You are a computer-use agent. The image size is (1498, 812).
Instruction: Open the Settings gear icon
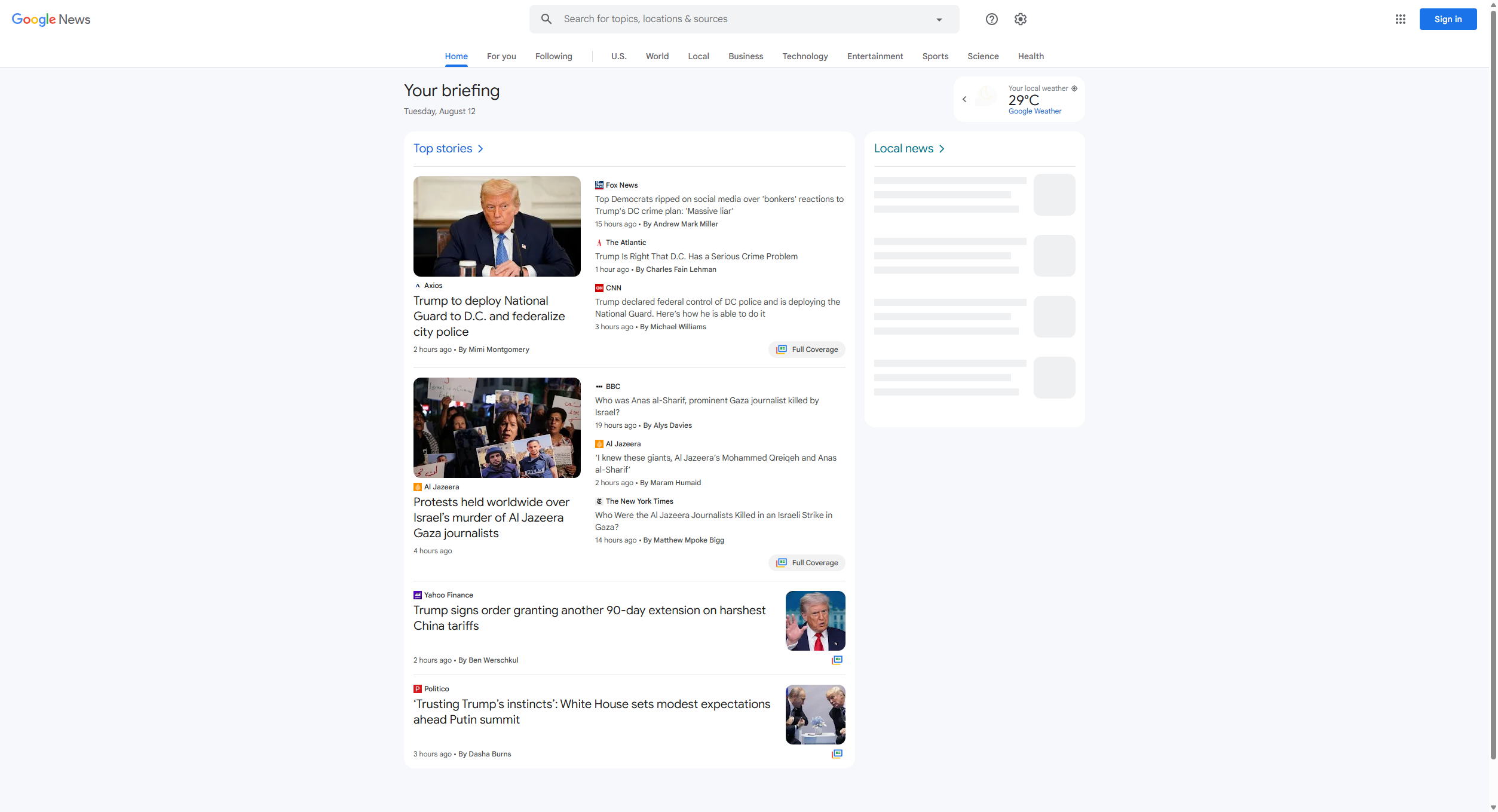(1020, 19)
